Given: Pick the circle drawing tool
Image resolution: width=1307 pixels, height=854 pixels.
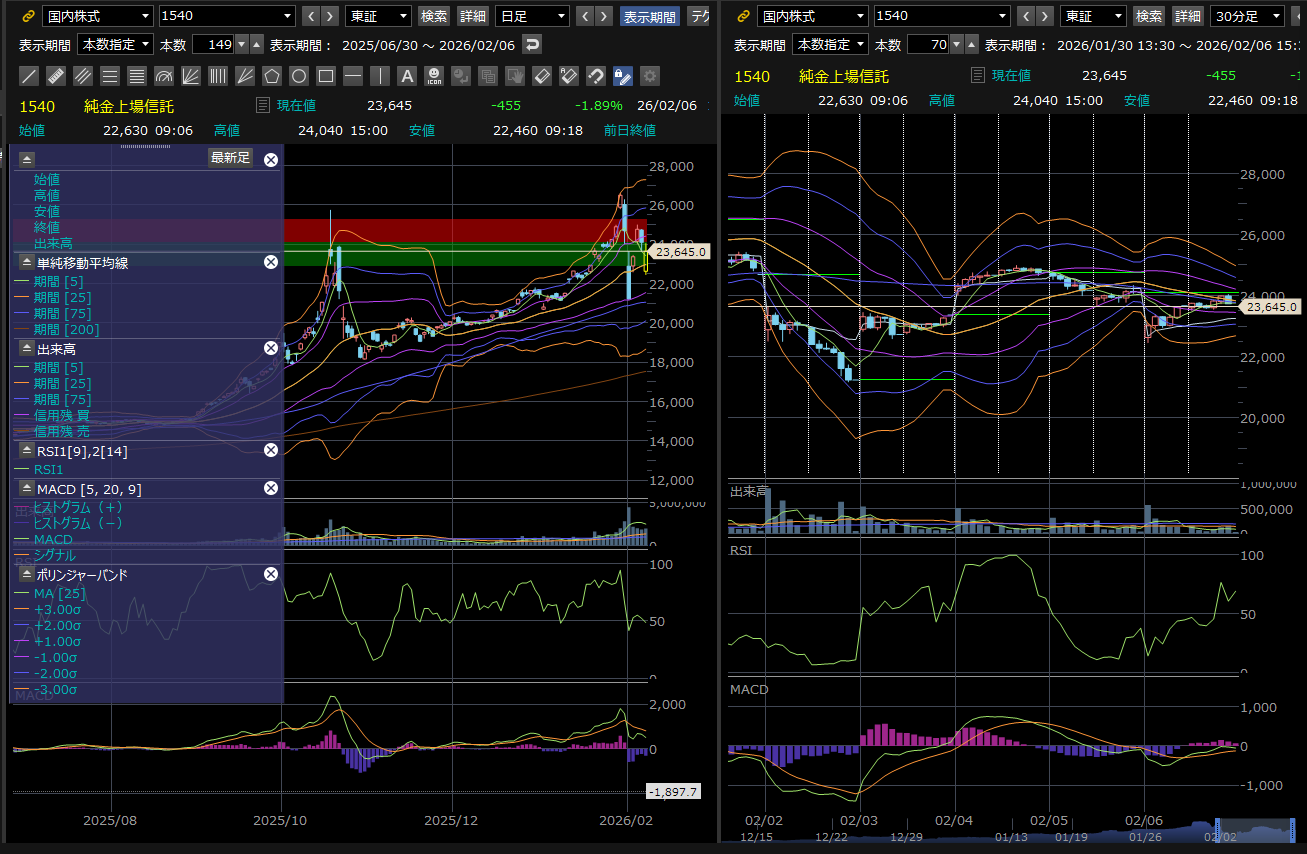Looking at the screenshot, I should (299, 76).
